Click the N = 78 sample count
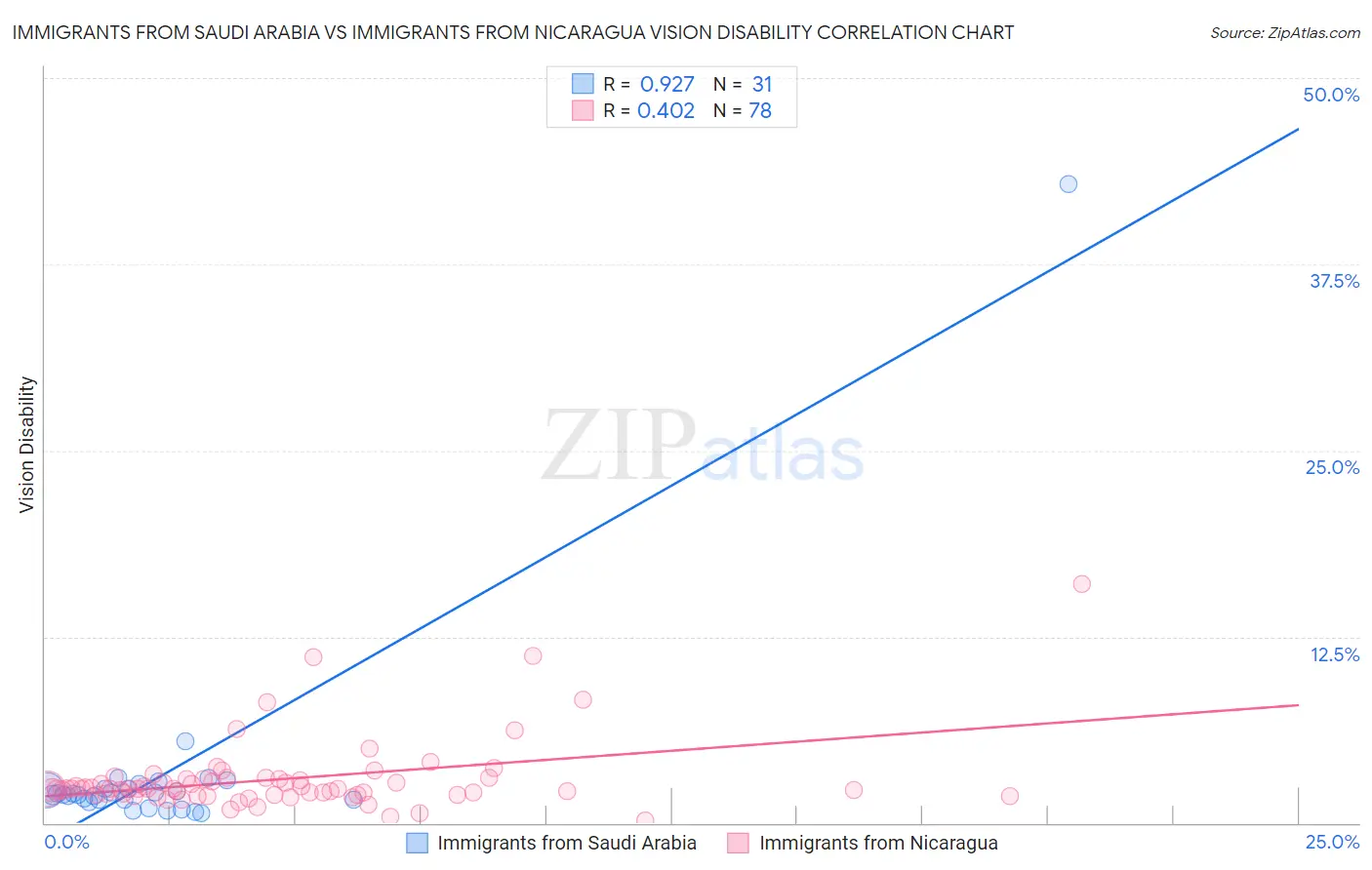The width and height of the screenshot is (1372, 870). [743, 110]
